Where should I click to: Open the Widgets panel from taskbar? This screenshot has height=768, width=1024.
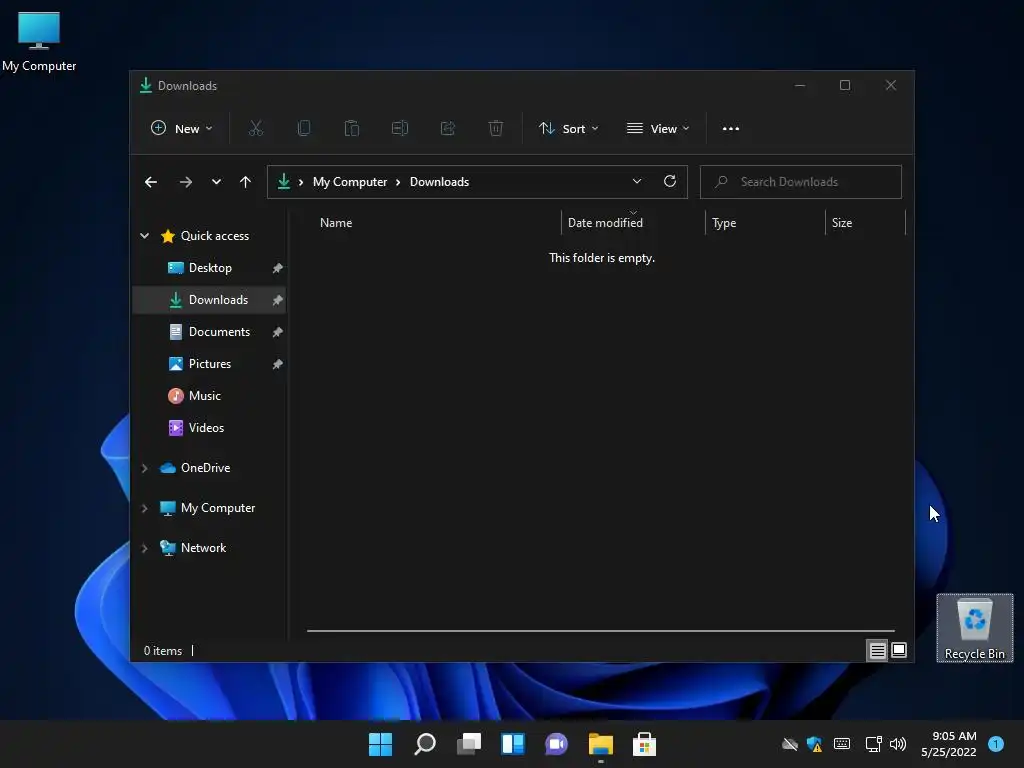(x=513, y=744)
